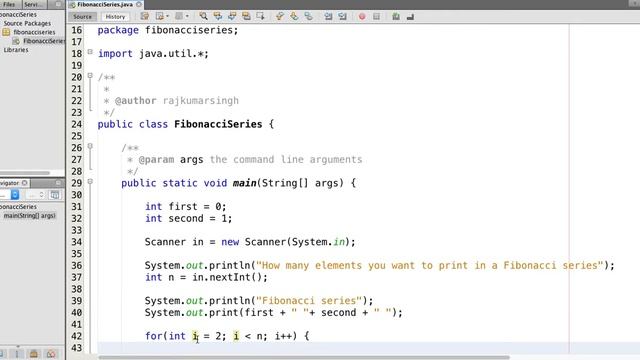Click Toggle Bookmark icon

308,16
